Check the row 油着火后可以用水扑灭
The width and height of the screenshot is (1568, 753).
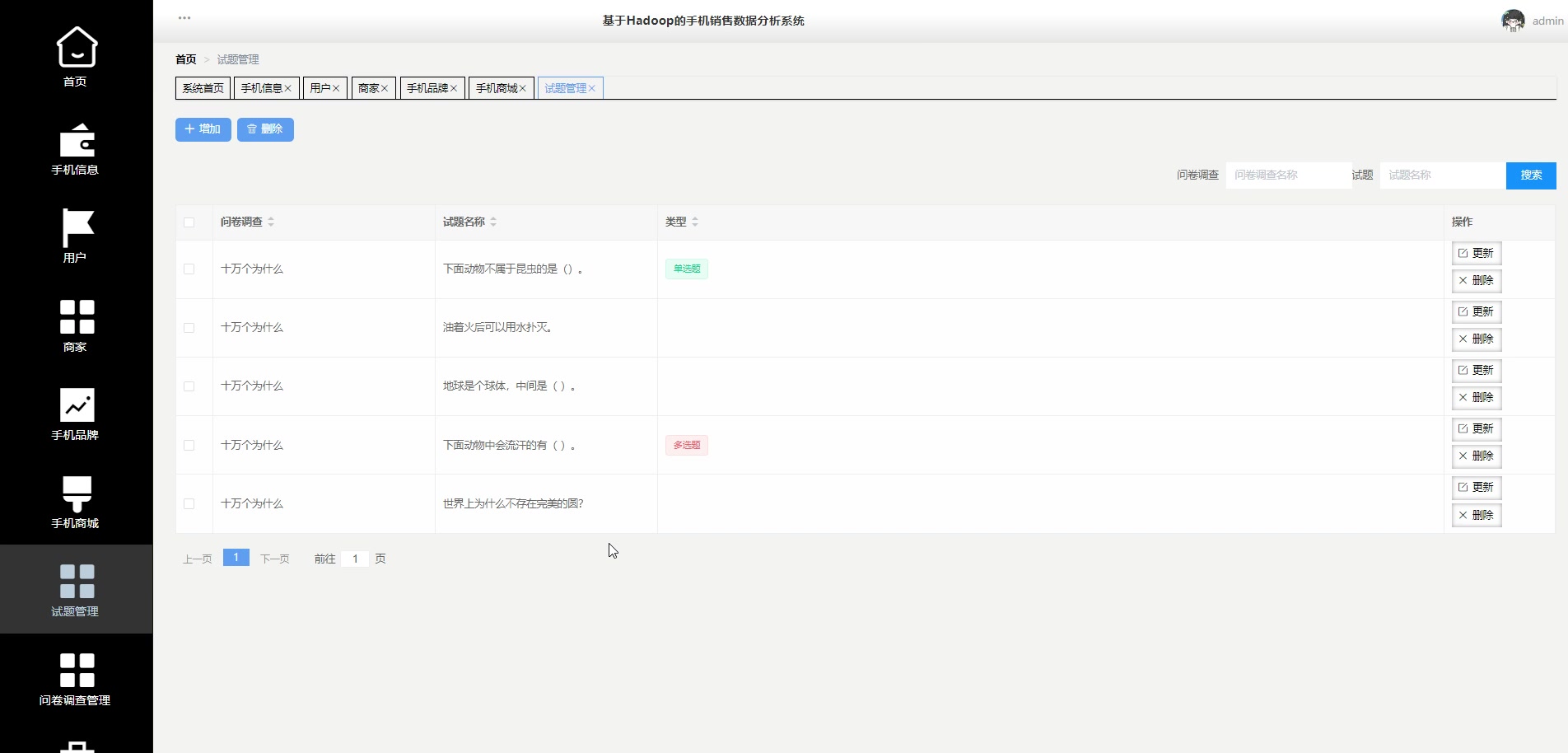(189, 328)
